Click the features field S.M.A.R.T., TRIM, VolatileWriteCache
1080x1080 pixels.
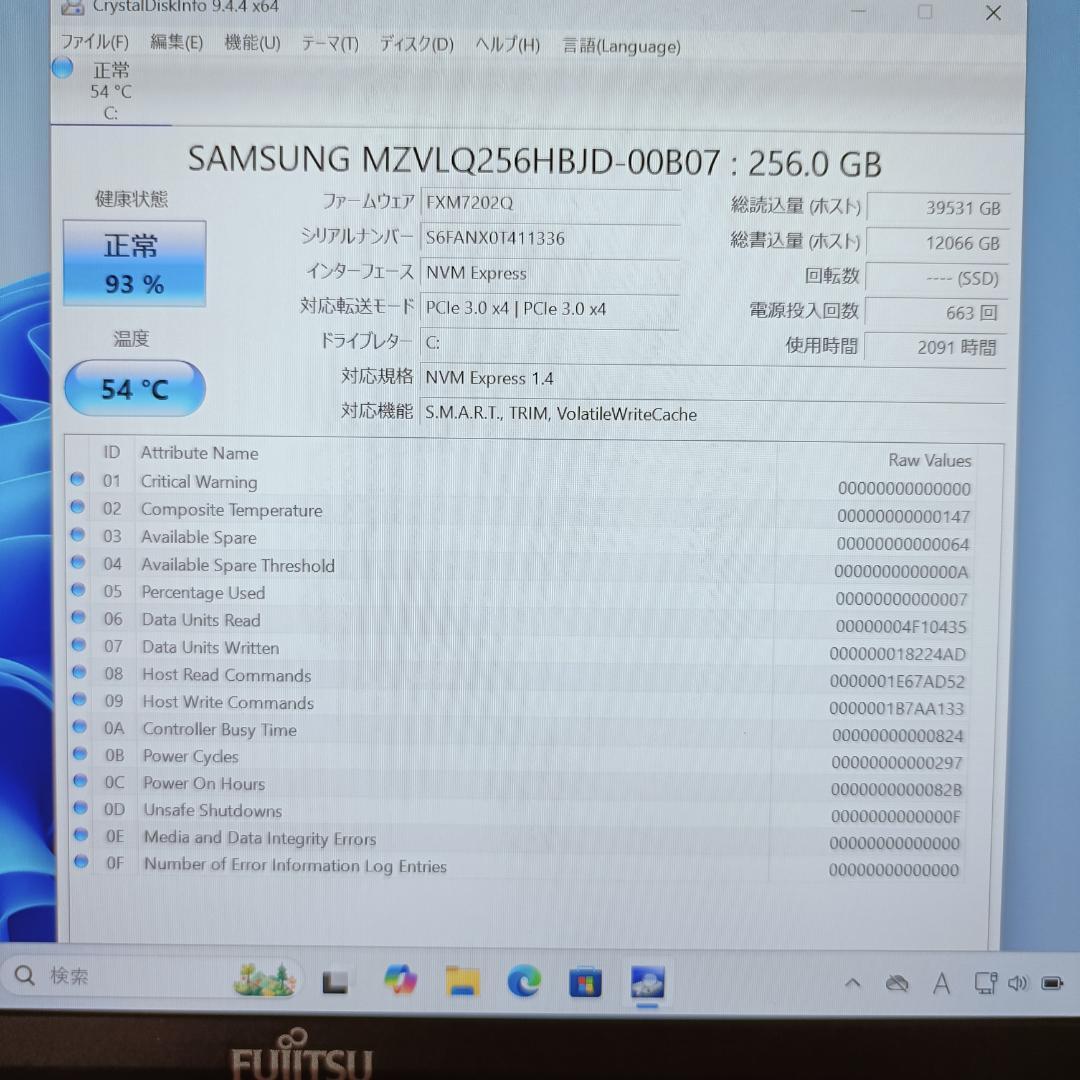[x=713, y=414]
